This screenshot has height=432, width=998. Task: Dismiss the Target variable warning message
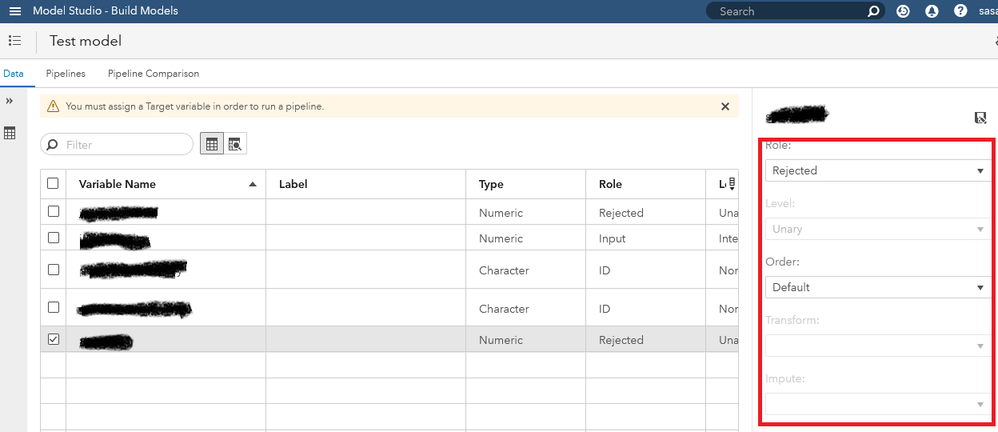tap(725, 106)
